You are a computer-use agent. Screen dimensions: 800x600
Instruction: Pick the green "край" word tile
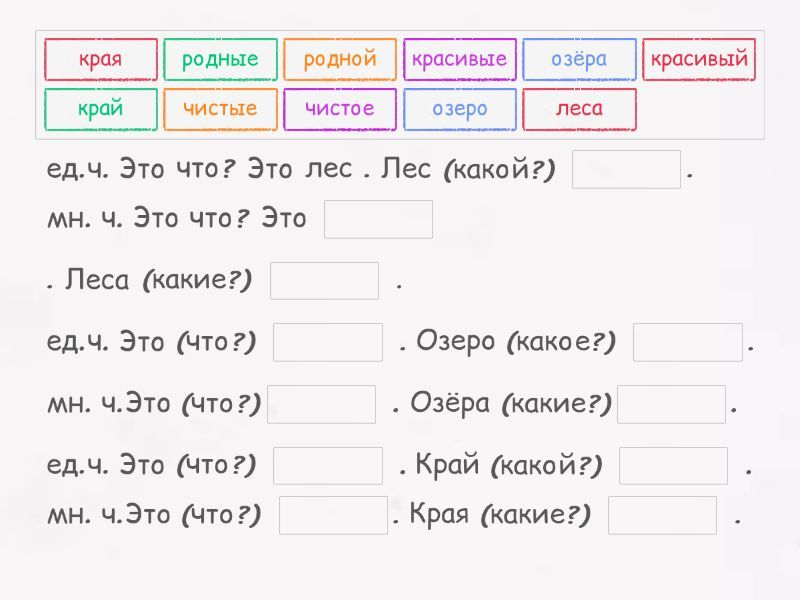click(100, 109)
